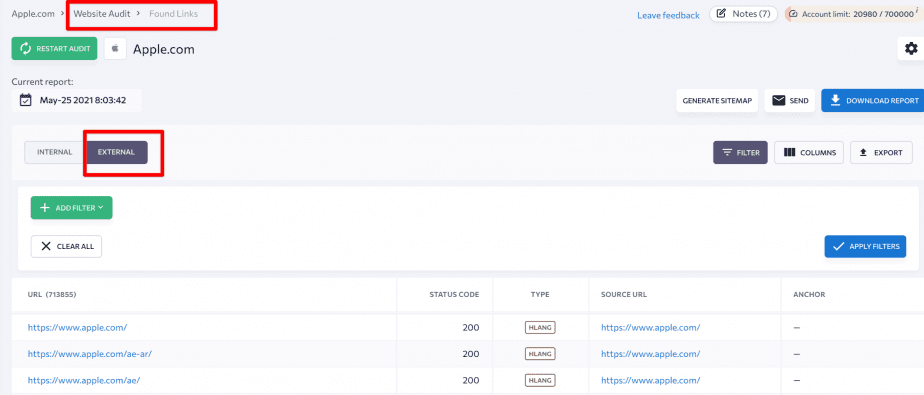Viewport: 924px width, 395px height.
Task: Click HLANG tag in the /ae/ row
Action: coord(540,380)
